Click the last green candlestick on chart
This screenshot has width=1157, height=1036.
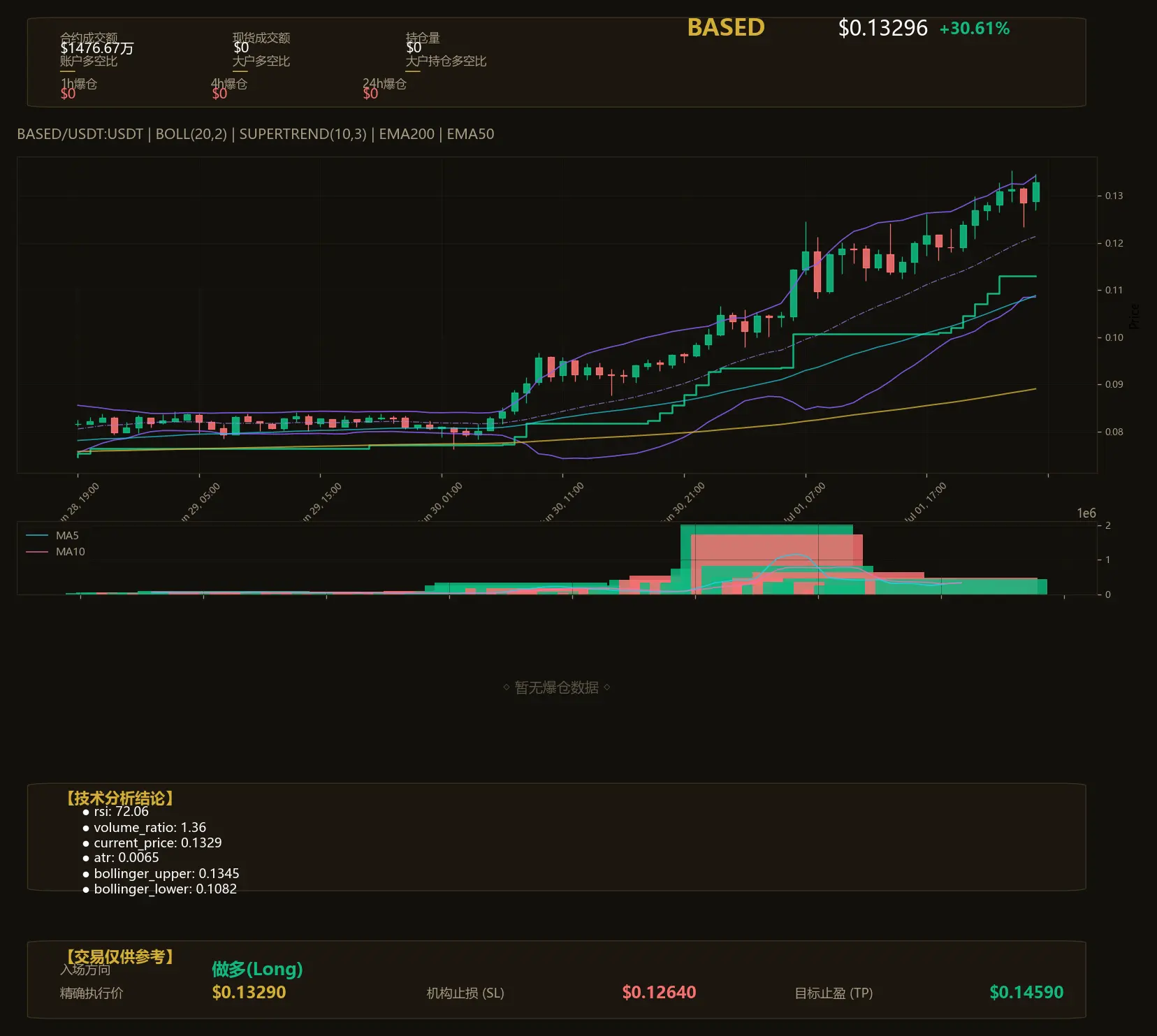[1036, 192]
